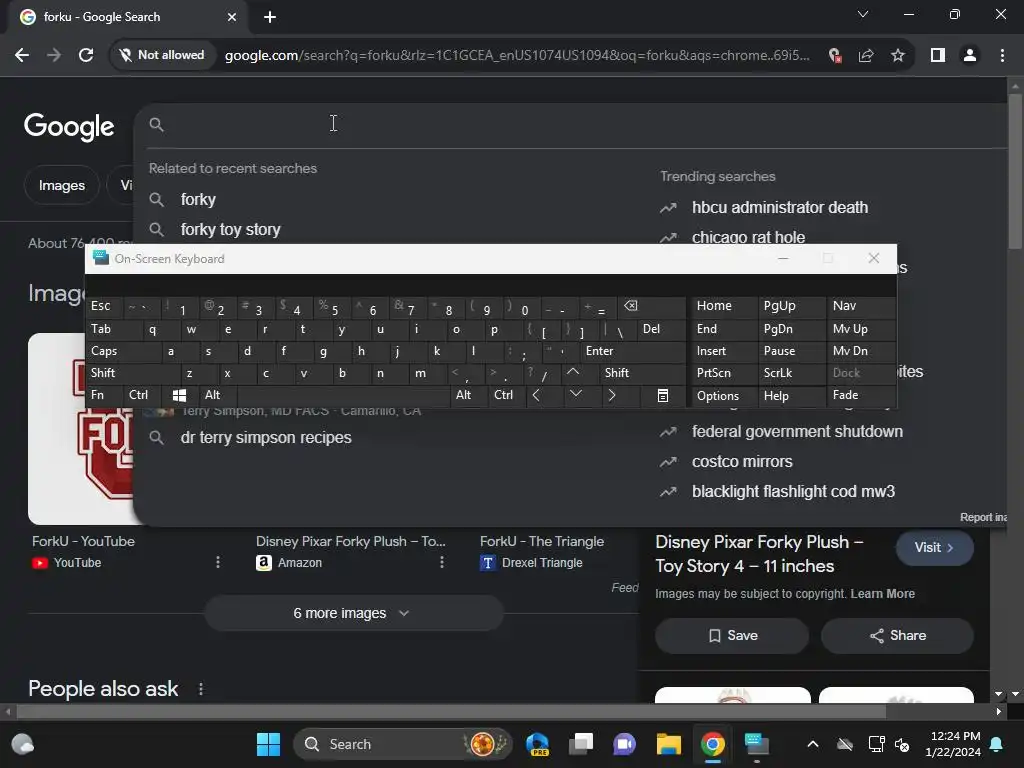Viewport: 1024px width, 768px height.
Task: Toggle the Nav key on keyboard
Action: [x=860, y=306]
